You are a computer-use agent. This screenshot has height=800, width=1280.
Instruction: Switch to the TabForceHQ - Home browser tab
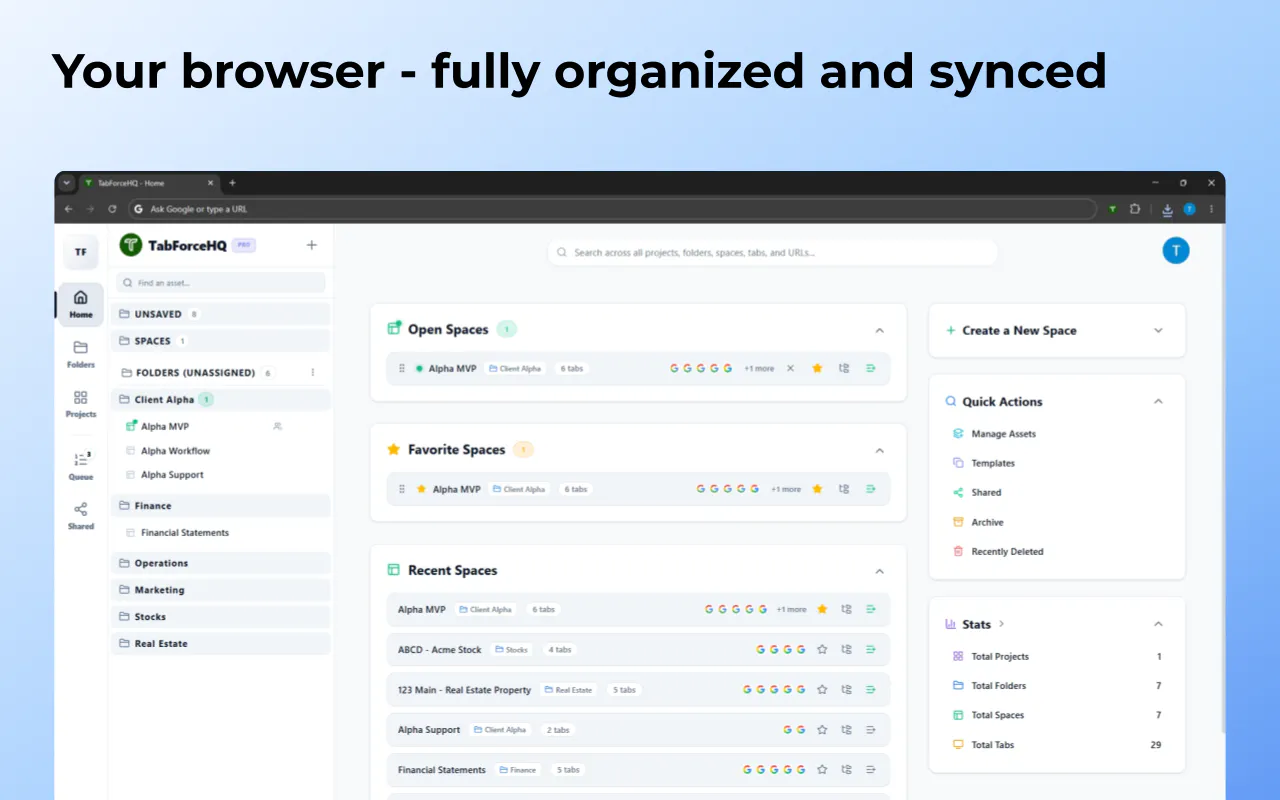click(148, 183)
